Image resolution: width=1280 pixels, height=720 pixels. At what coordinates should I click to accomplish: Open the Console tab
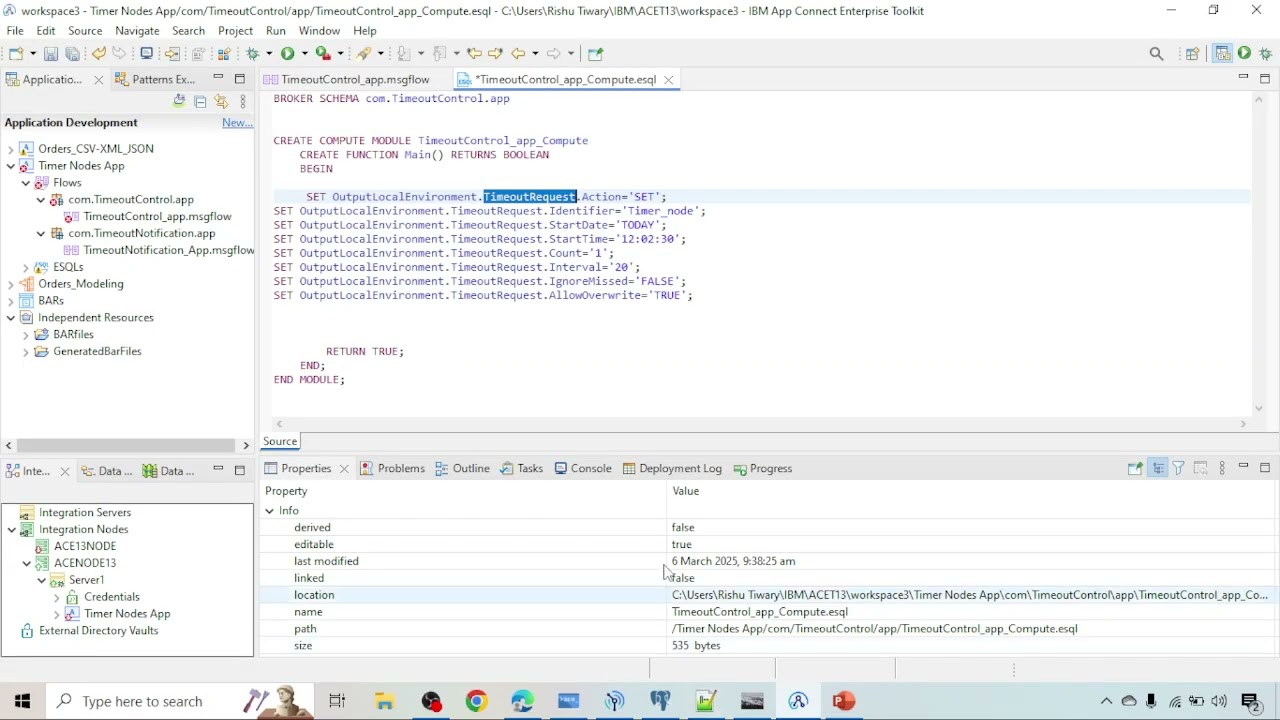[x=583, y=468]
